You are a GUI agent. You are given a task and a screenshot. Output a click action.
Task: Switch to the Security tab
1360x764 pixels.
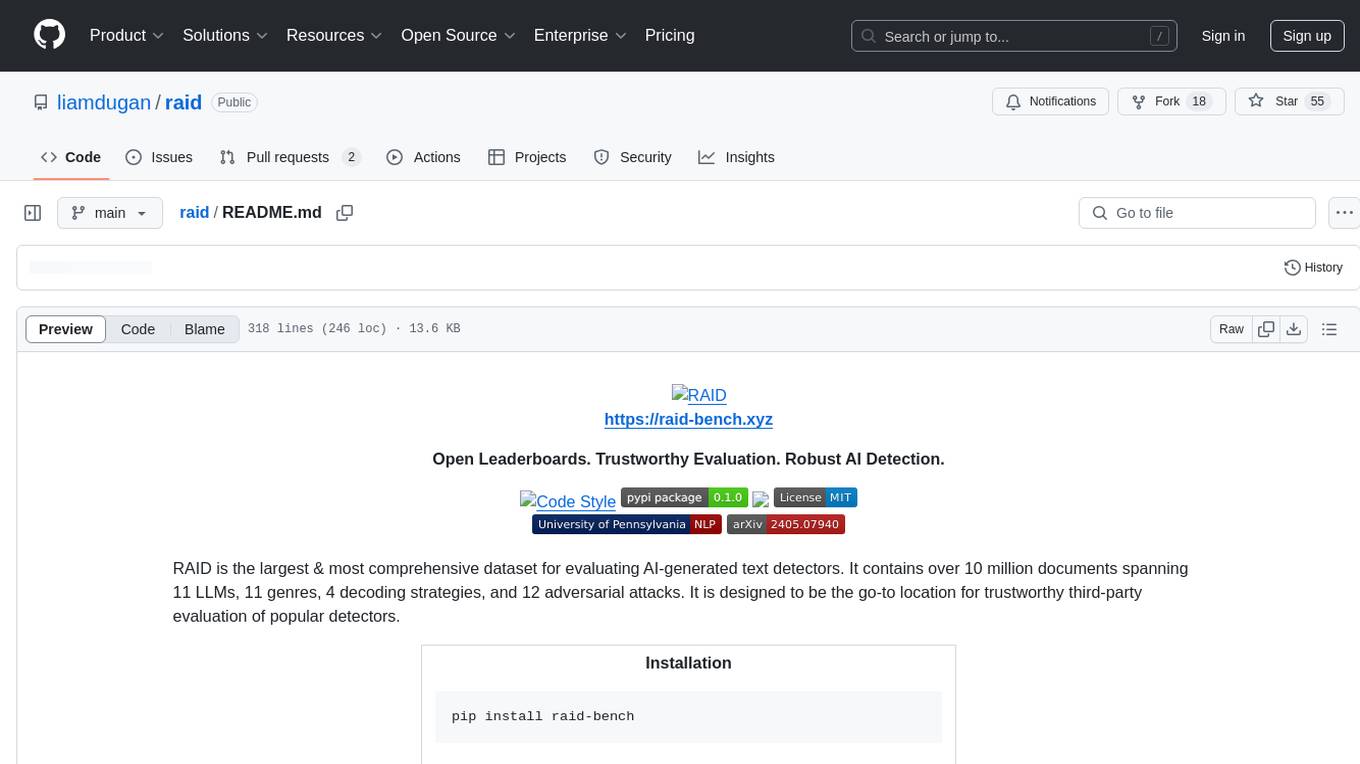coord(633,157)
